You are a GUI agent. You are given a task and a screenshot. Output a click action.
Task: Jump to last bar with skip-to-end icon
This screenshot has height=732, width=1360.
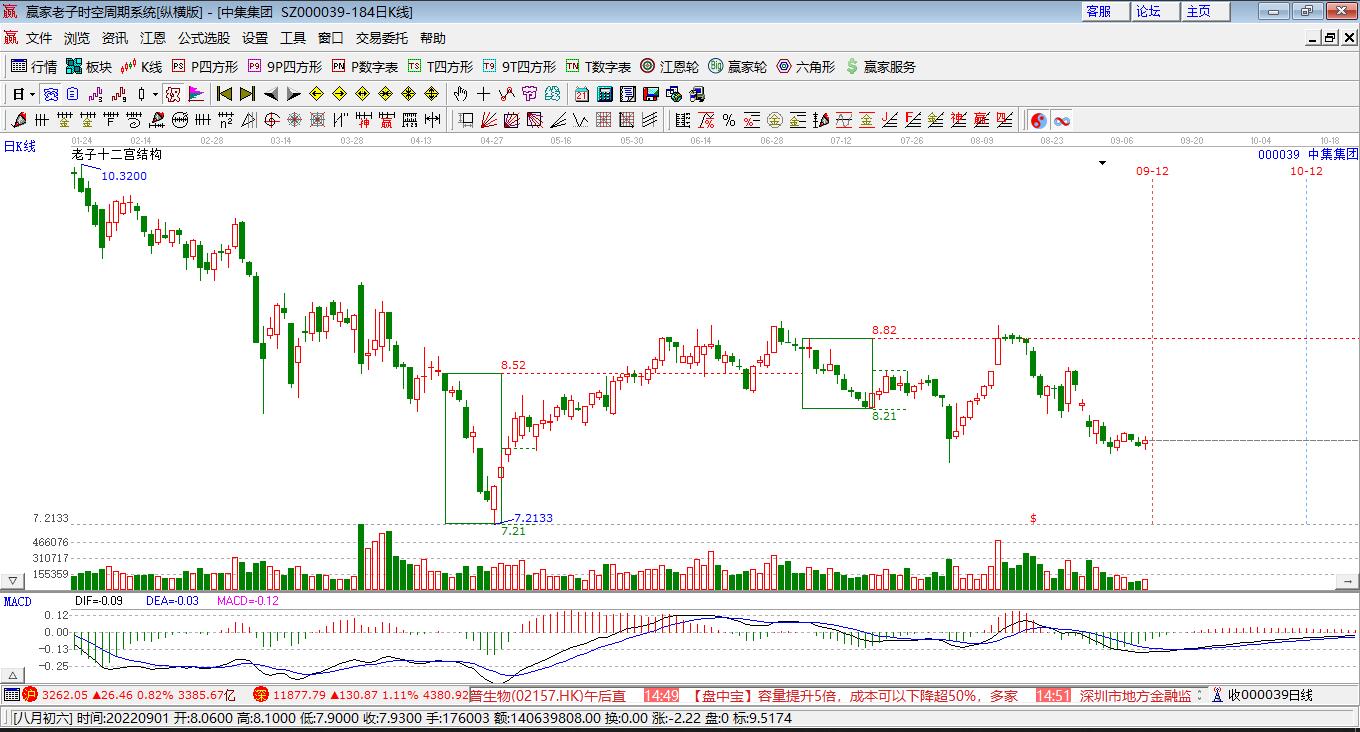[247, 94]
